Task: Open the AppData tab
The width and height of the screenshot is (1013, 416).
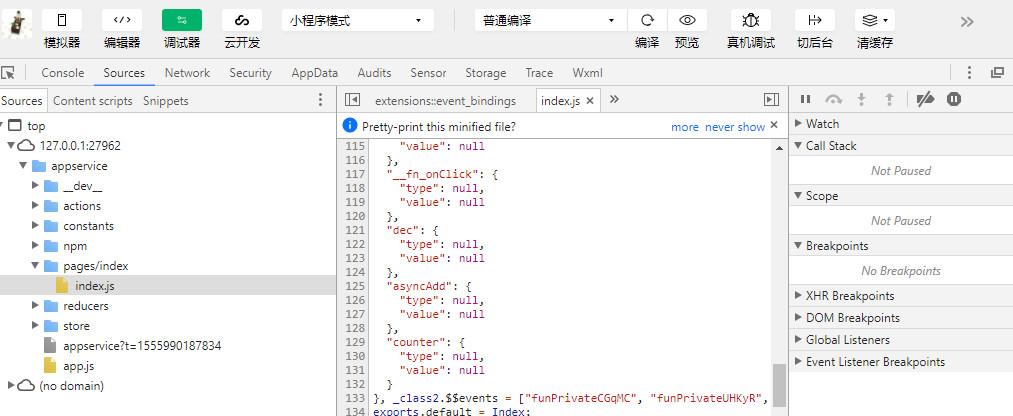Action: click(x=314, y=73)
